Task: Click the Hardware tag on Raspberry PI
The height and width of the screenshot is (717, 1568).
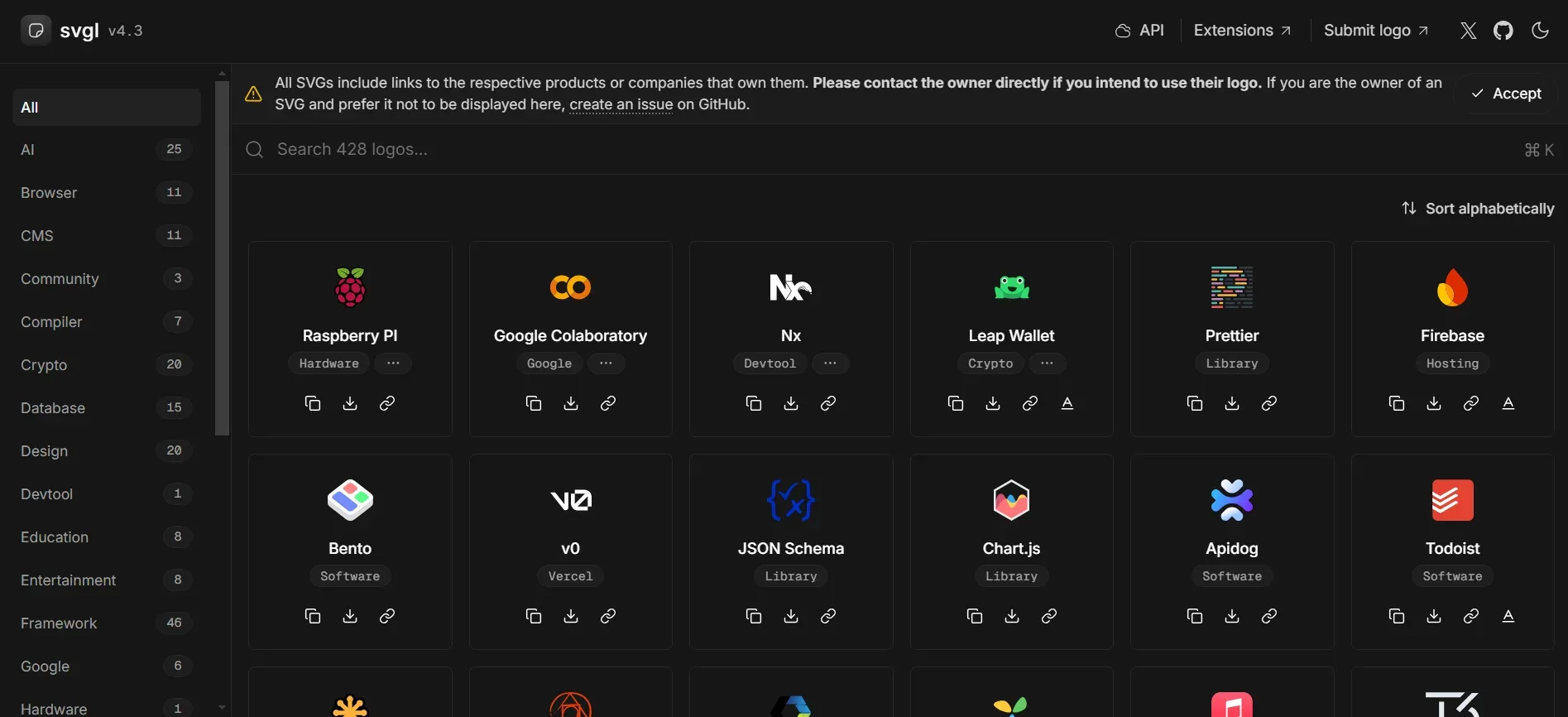Action: click(x=329, y=363)
